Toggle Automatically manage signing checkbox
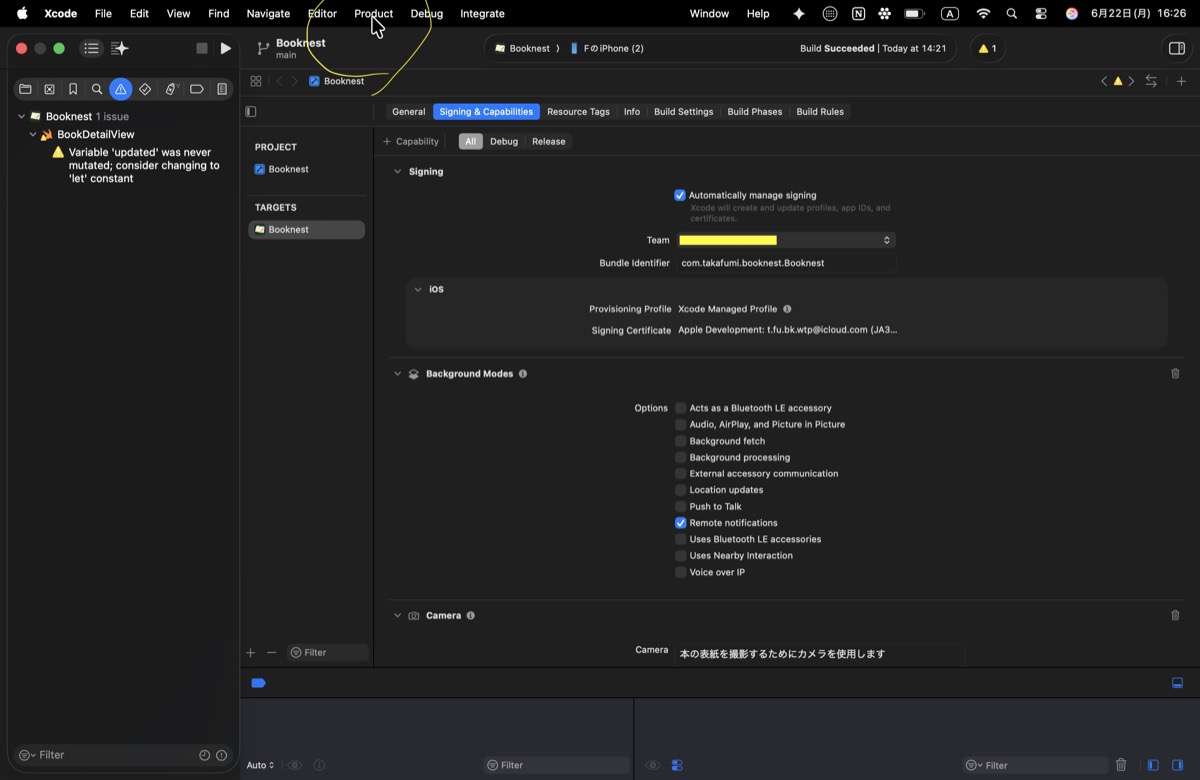Screen dimensions: 1200x780 click(x=680, y=195)
